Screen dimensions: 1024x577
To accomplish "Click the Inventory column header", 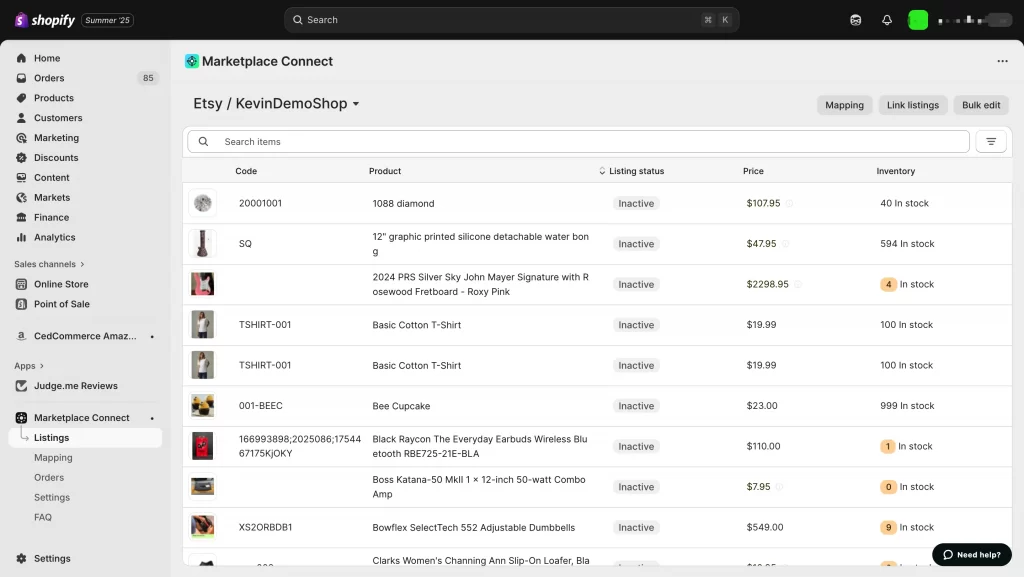I will point(895,171).
